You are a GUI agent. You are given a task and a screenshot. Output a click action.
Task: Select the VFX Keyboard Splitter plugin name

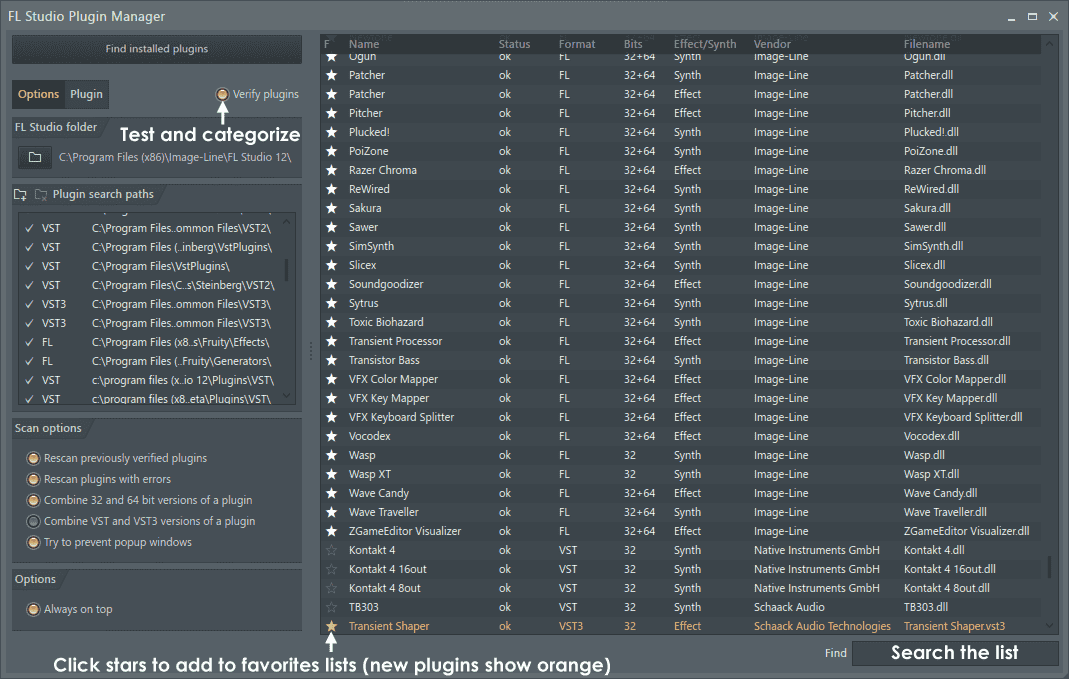[x=402, y=417]
